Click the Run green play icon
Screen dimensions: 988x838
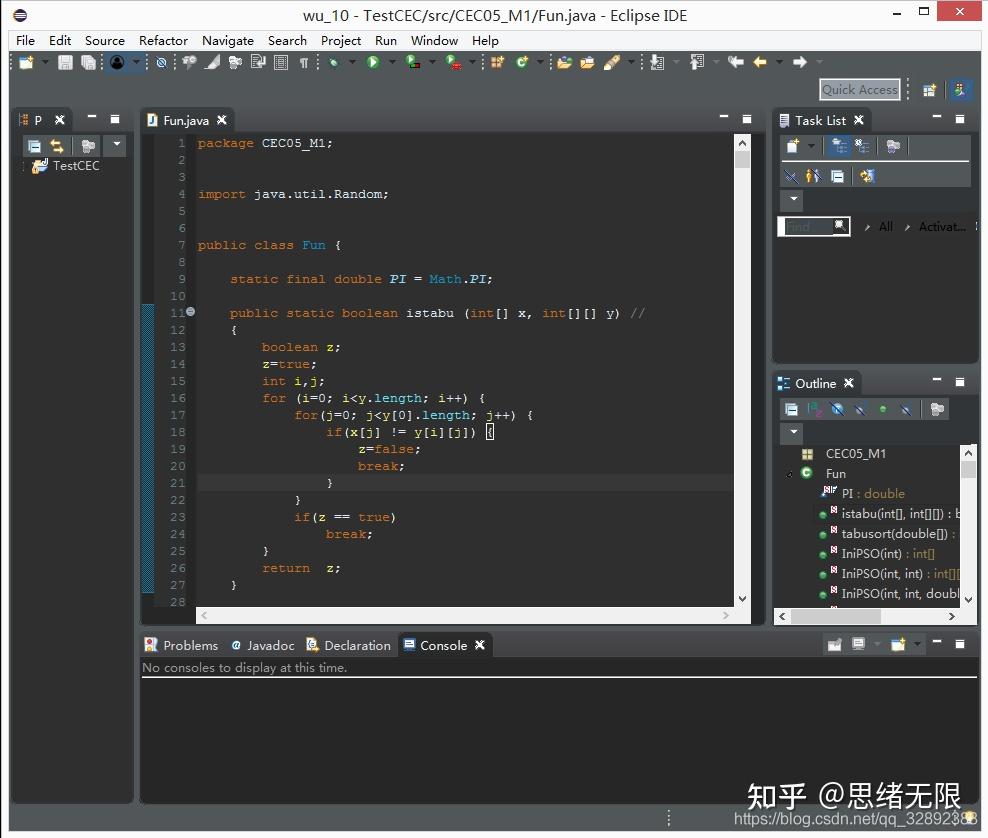373,62
